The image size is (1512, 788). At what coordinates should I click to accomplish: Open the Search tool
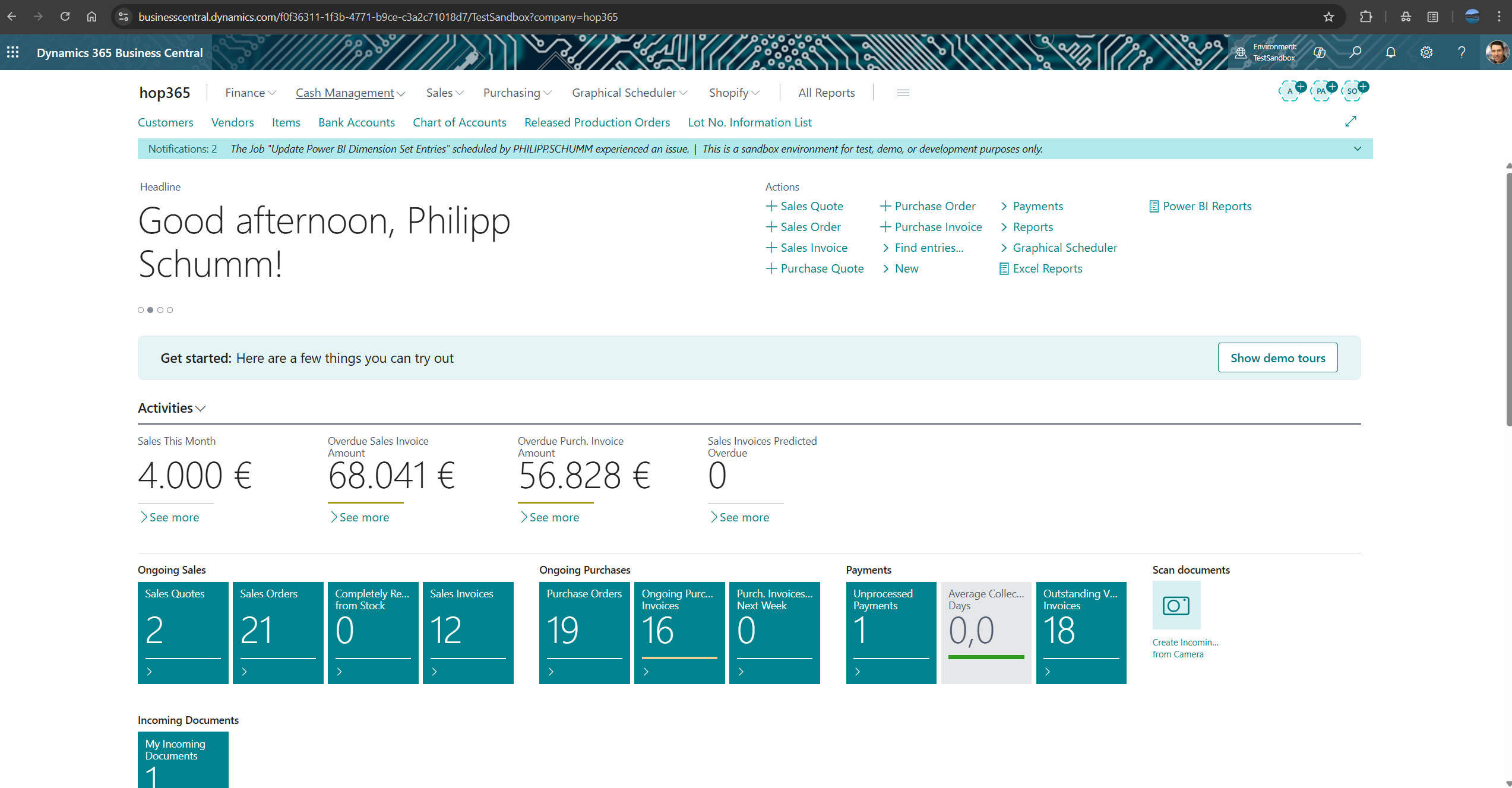coord(1355,52)
